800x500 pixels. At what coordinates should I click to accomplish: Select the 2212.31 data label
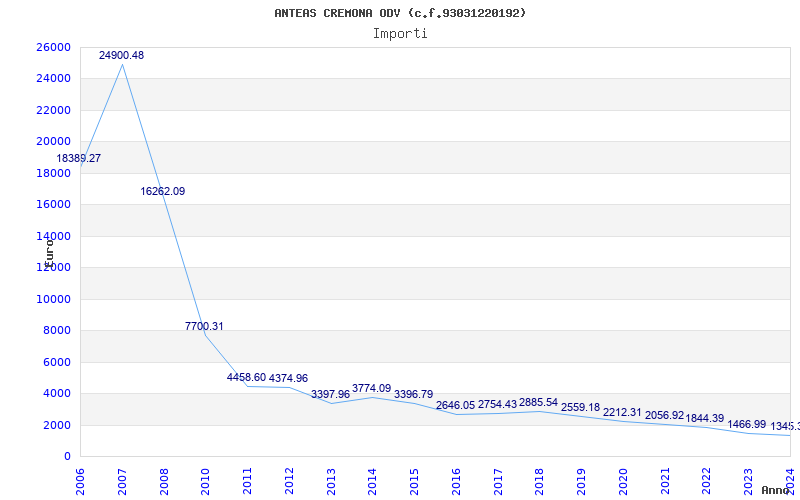coord(622,412)
